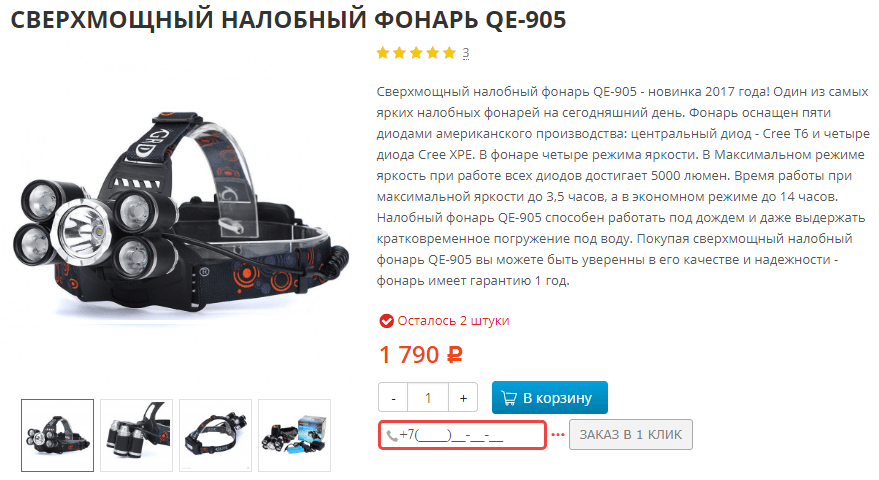Select fourth thumbnail showing box contents
The image size is (879, 480).
click(294, 435)
